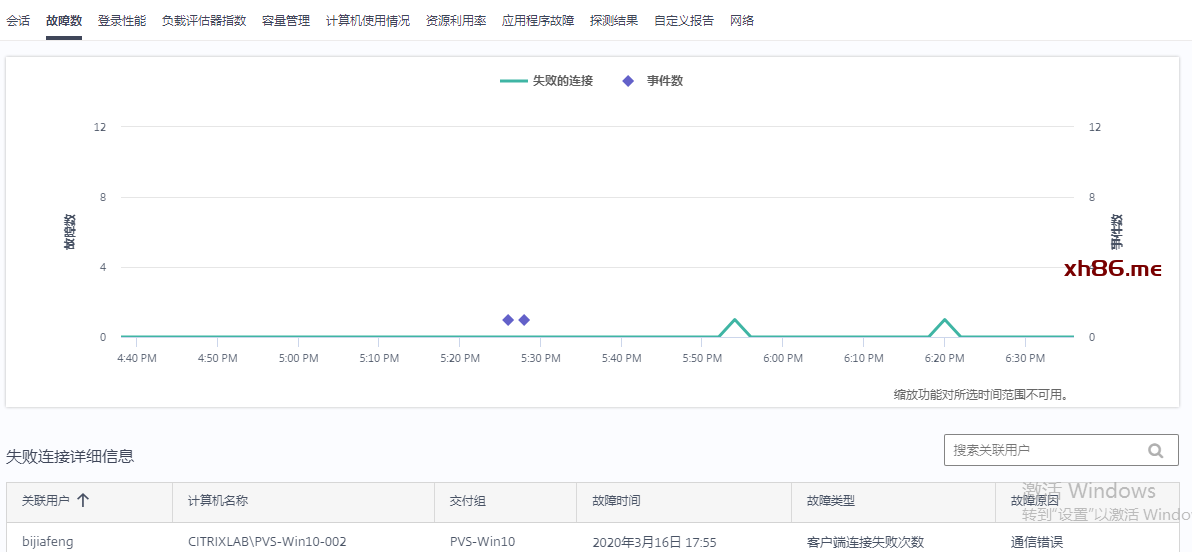The width and height of the screenshot is (1192, 552).
Task: Switch to the 应用程序故障 tab
Action: (538, 20)
